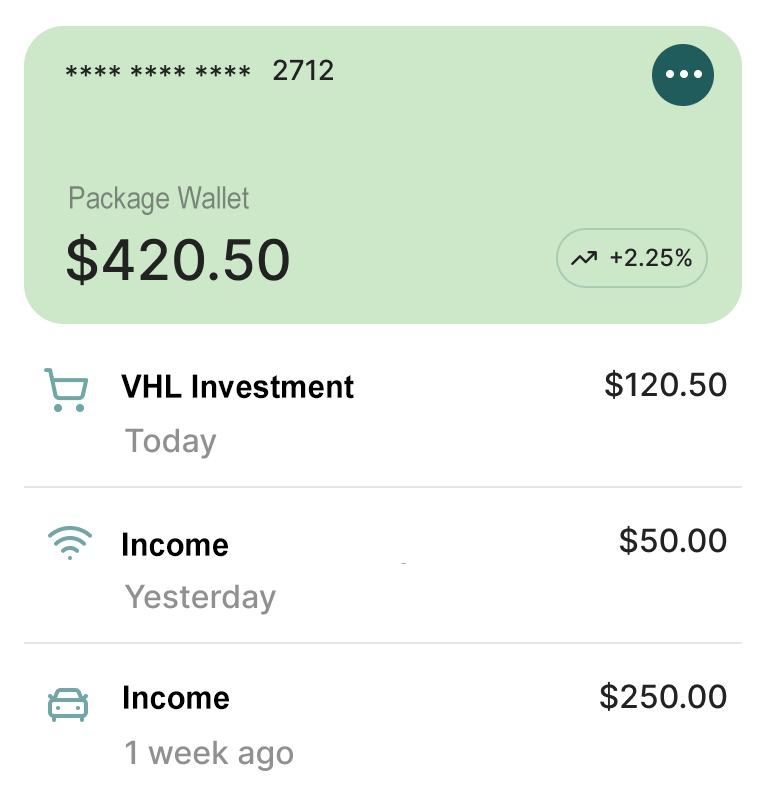
Task: Click the shopping cart icon
Action: 67,389
